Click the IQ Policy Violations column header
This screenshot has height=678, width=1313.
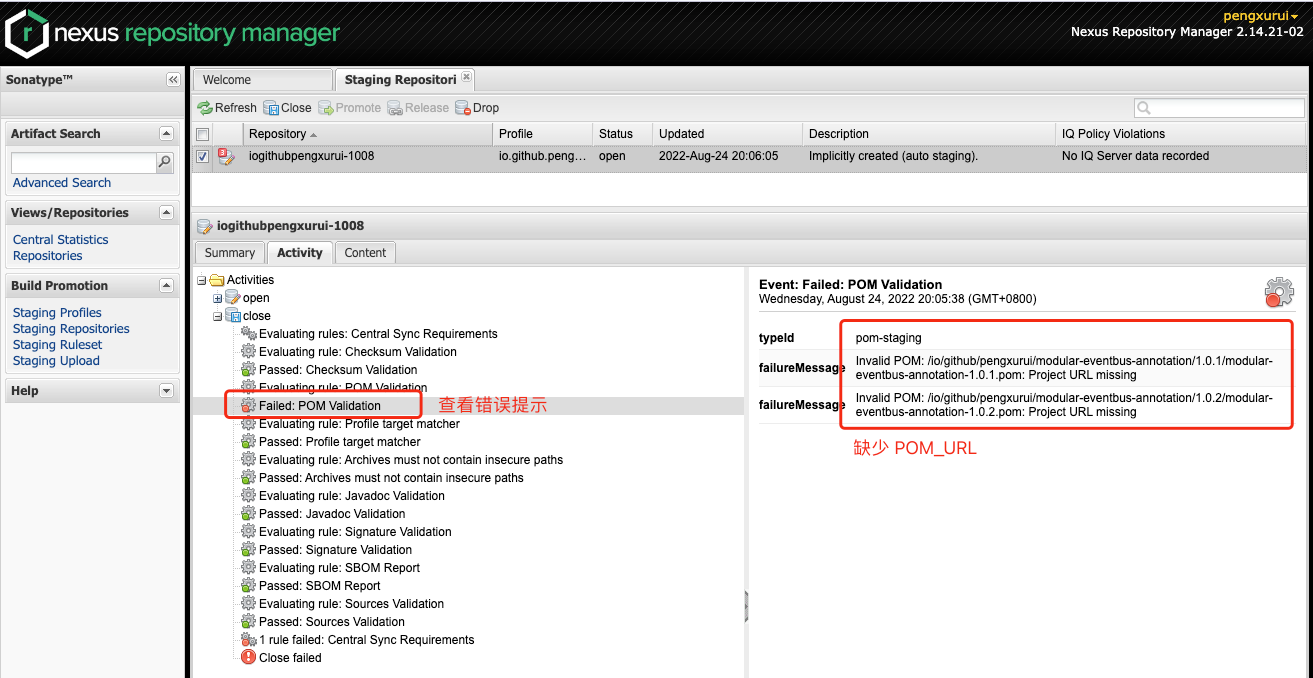(x=1181, y=134)
